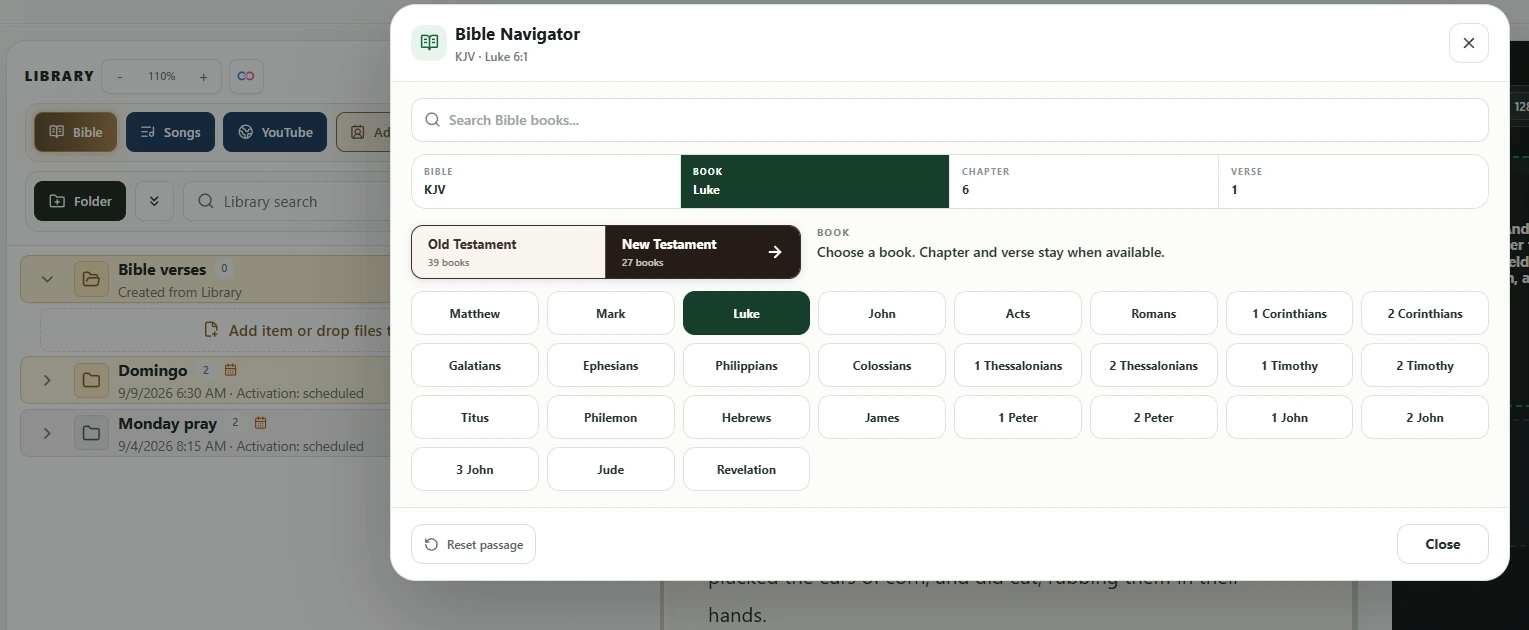The height and width of the screenshot is (630, 1529).
Task: Select the book Philemon
Action: 611,417
